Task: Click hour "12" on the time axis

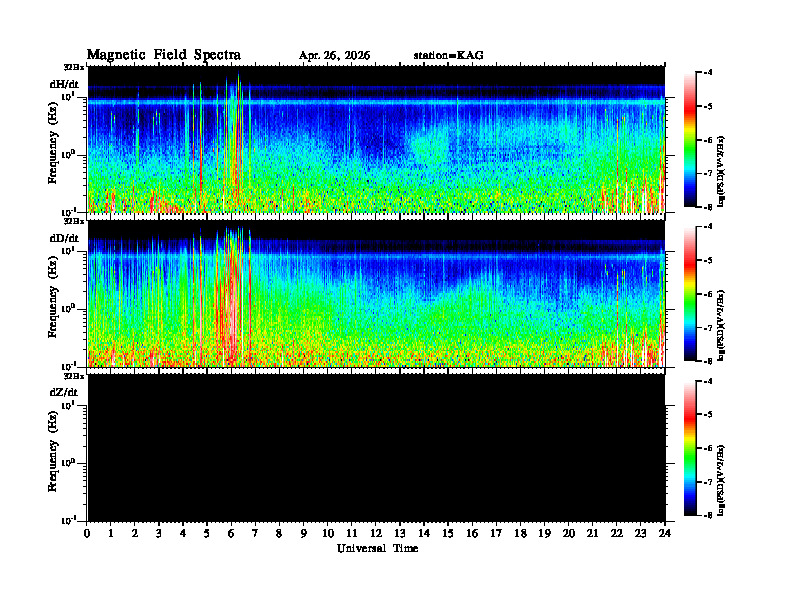Action: pos(376,533)
